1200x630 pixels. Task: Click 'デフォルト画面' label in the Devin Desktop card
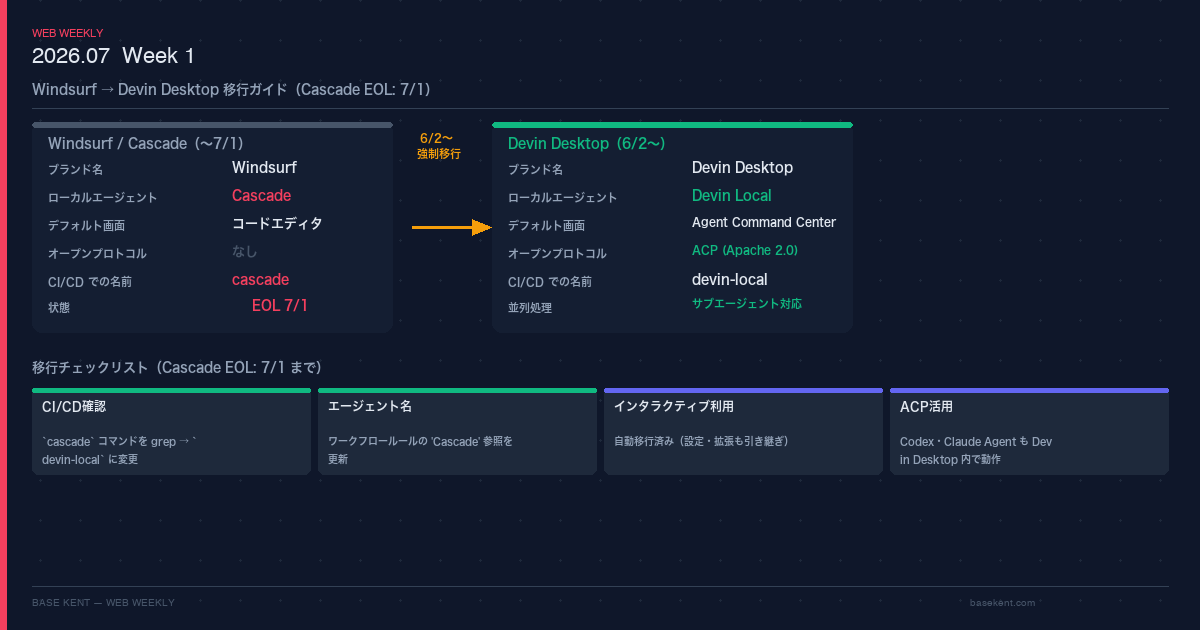coord(546,226)
